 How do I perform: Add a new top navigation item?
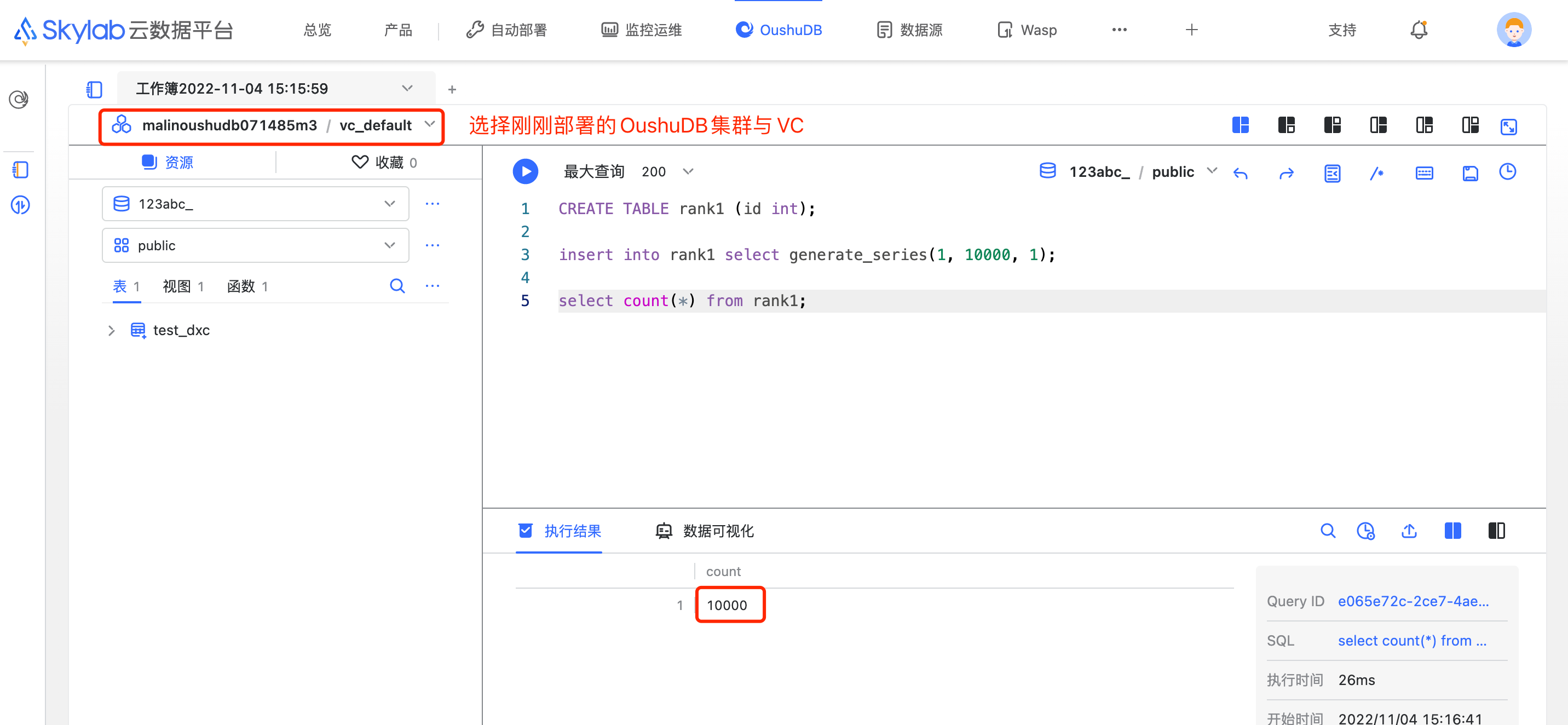coord(1191,29)
